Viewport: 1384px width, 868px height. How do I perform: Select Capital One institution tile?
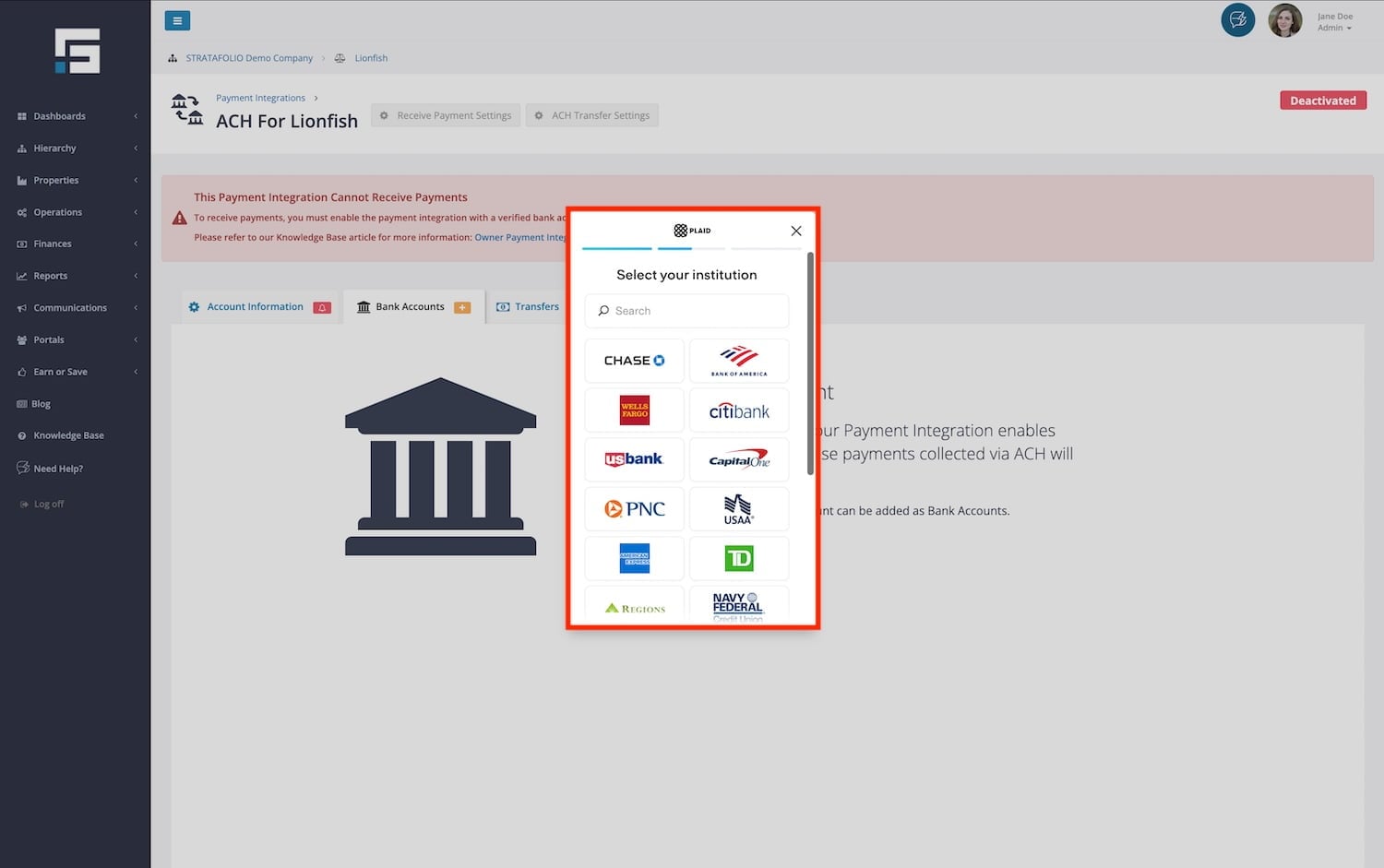[x=738, y=459]
